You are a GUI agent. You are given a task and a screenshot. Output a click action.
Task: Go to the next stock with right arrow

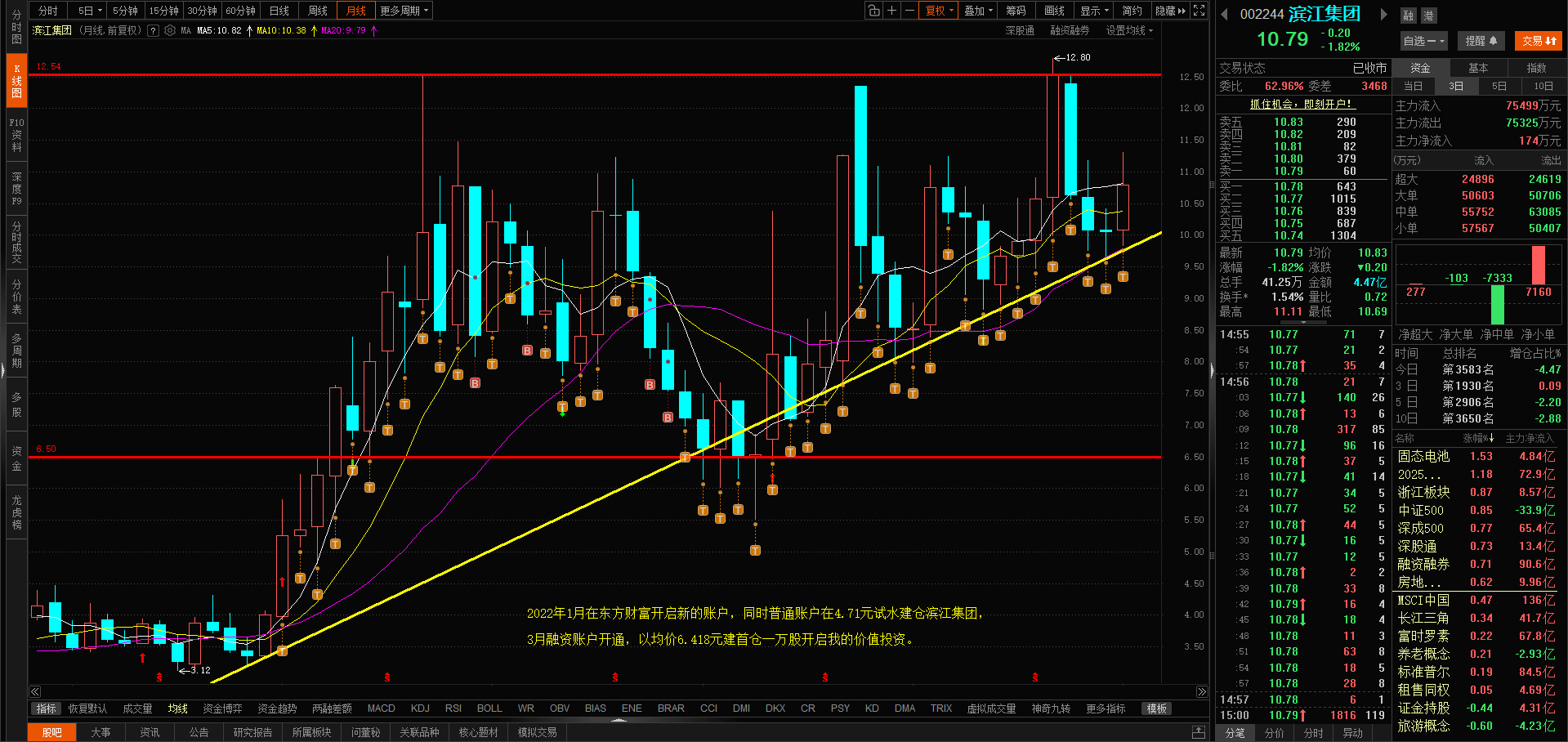tap(1383, 14)
